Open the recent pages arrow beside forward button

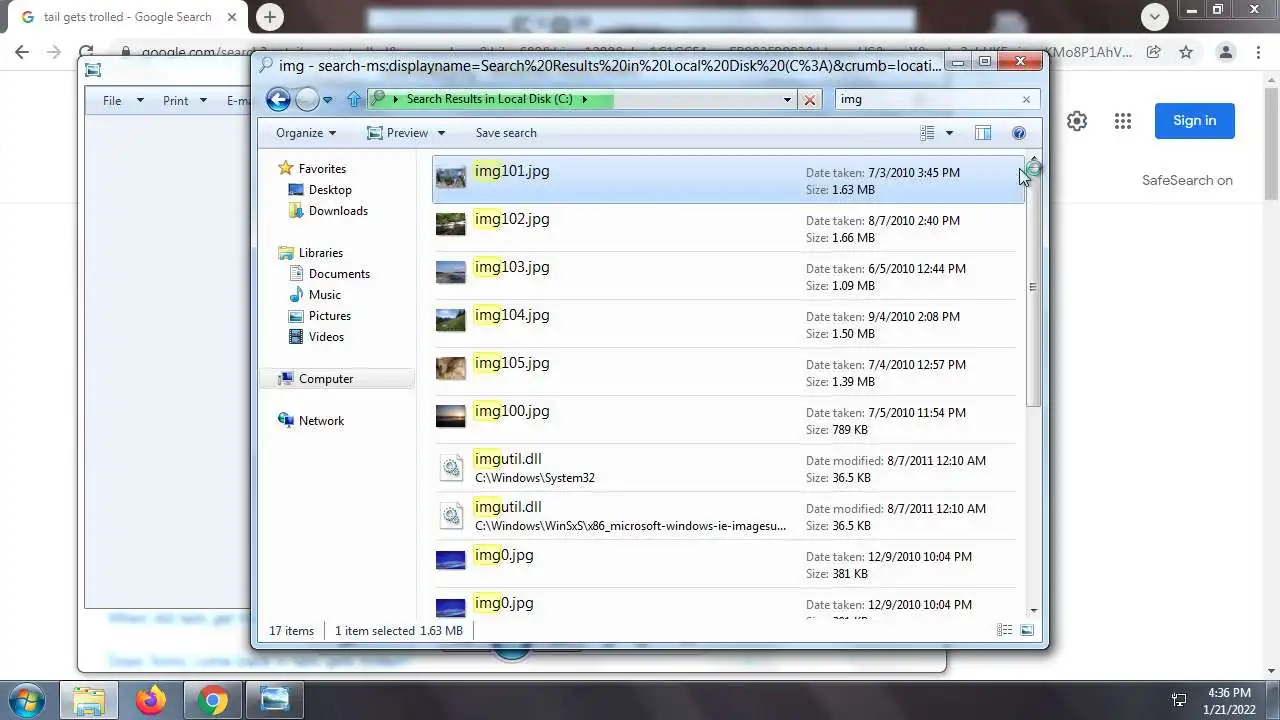coord(327,100)
